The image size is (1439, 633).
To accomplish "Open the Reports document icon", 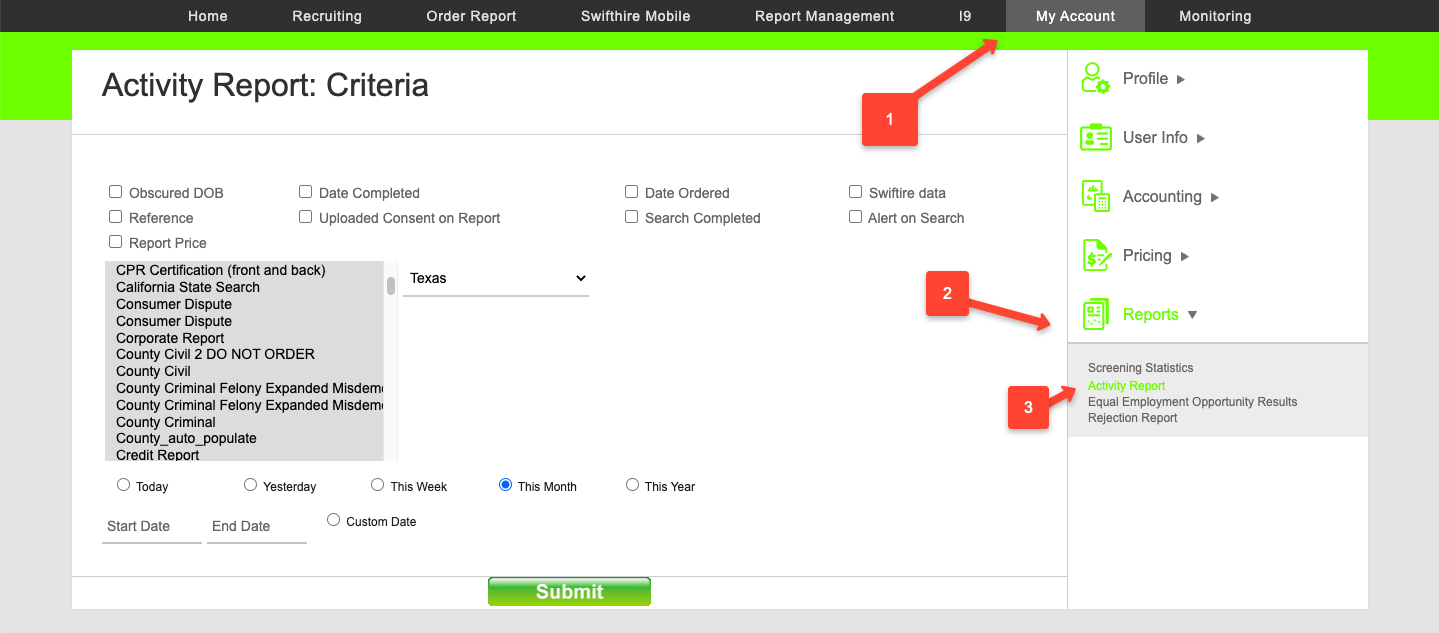I will pos(1096,314).
